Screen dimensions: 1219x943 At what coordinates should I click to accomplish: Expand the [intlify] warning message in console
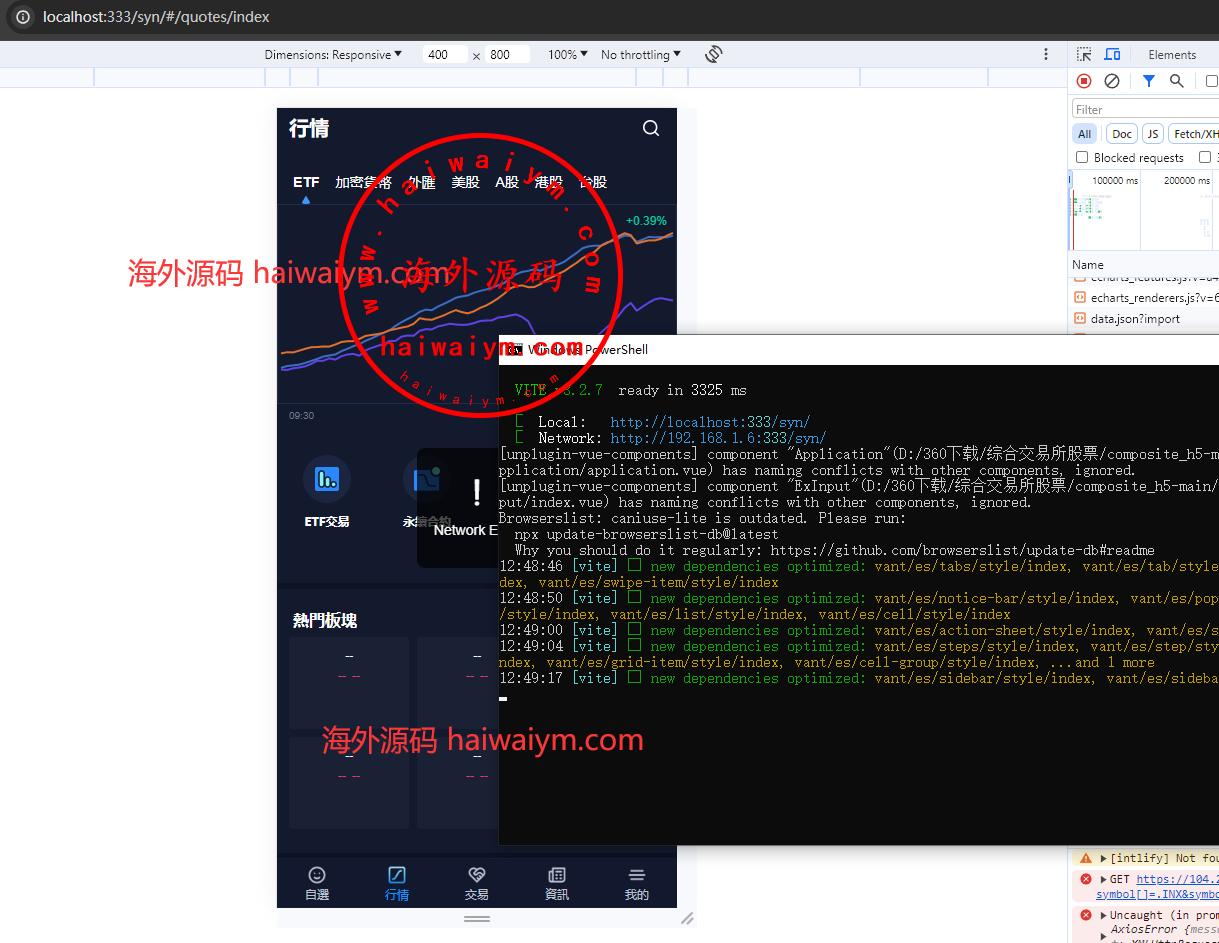point(1104,858)
